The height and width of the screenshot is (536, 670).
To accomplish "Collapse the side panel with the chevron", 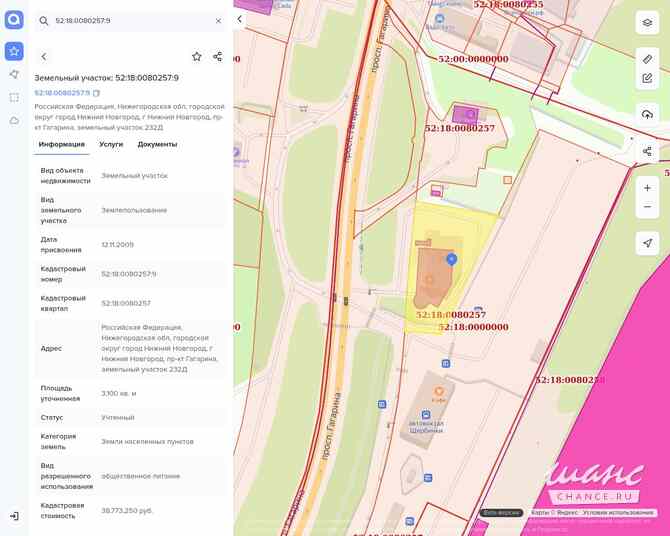I will (x=240, y=19).
